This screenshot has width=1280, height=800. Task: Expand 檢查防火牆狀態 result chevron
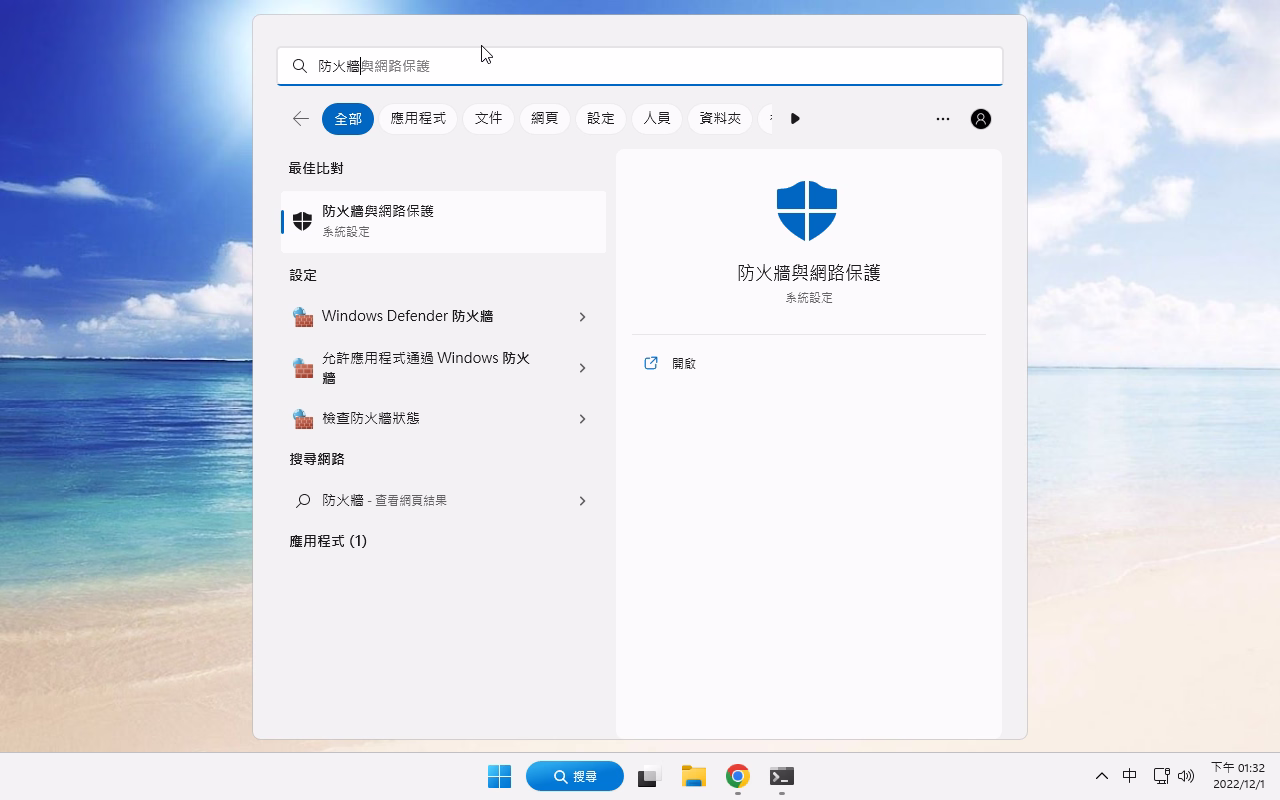pos(582,419)
